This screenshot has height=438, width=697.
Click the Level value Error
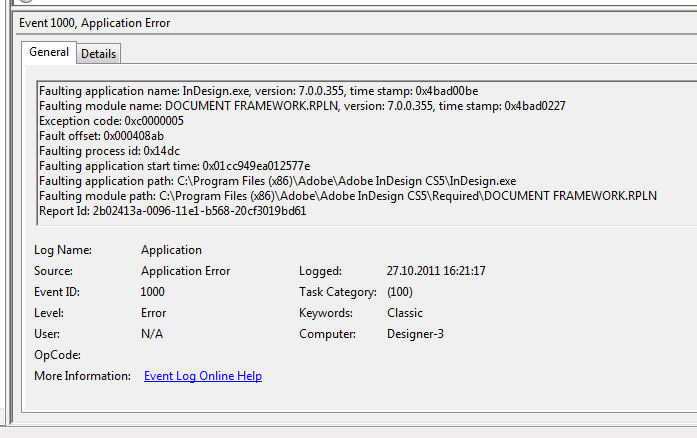[x=153, y=313]
